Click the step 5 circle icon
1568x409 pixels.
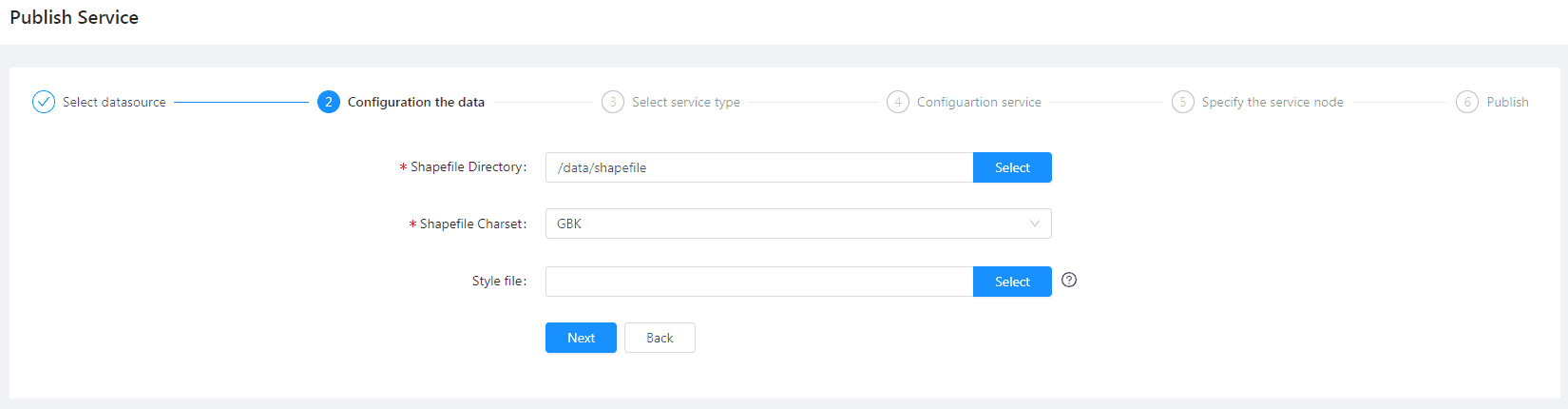pos(1183,102)
